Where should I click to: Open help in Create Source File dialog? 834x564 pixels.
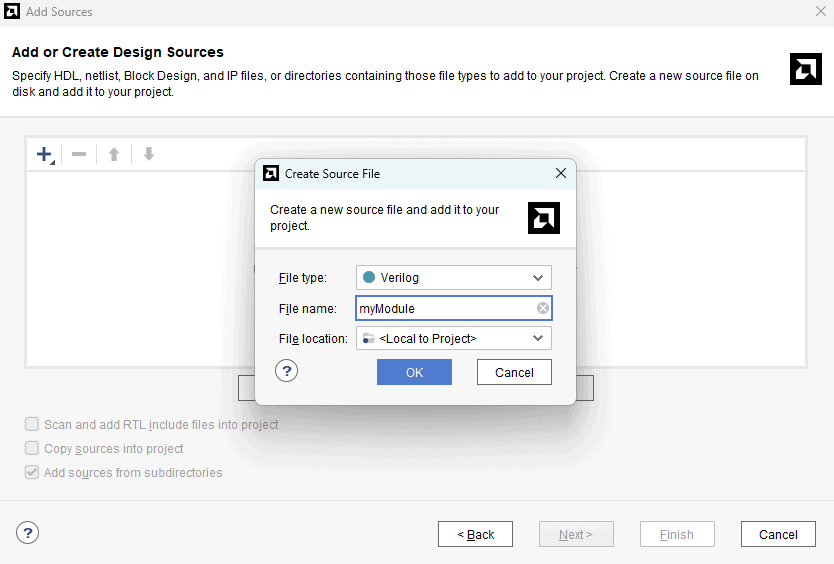tap(287, 371)
